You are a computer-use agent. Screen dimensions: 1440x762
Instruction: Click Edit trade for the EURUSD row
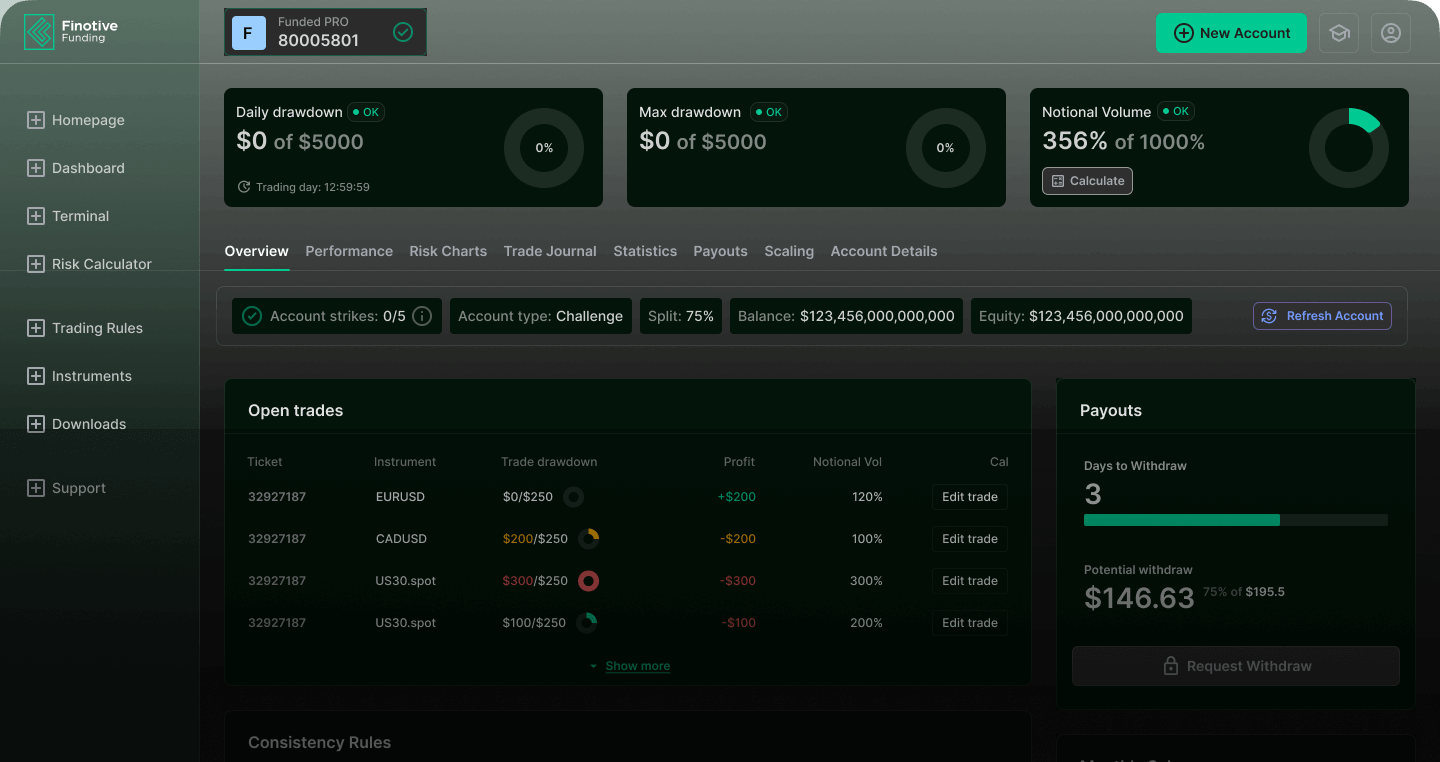click(969, 497)
